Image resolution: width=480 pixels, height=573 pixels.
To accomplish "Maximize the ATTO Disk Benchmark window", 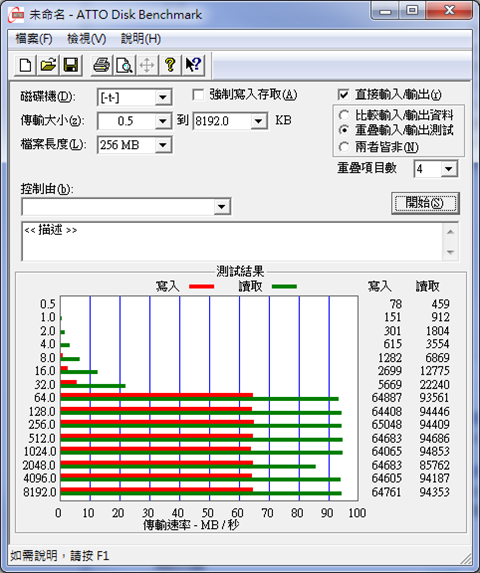I will (412, 11).
